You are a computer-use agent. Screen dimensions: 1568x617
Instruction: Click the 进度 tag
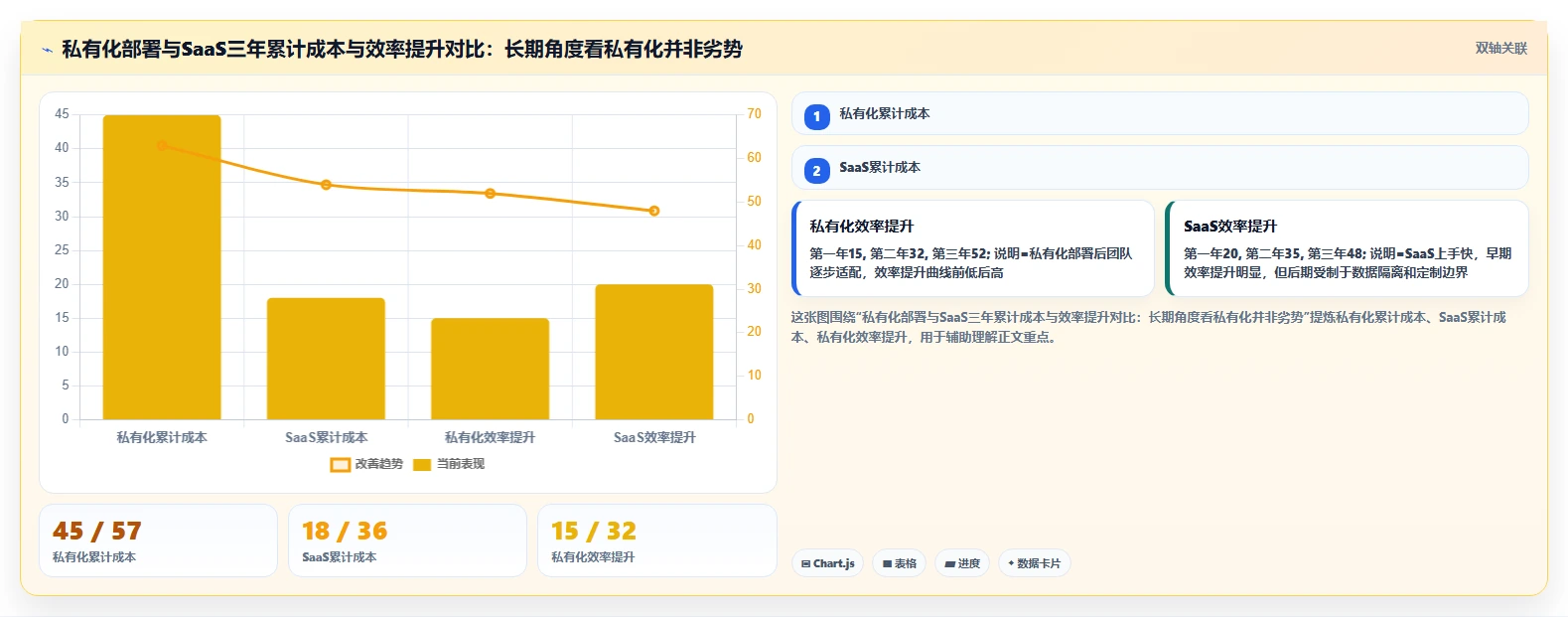click(962, 563)
